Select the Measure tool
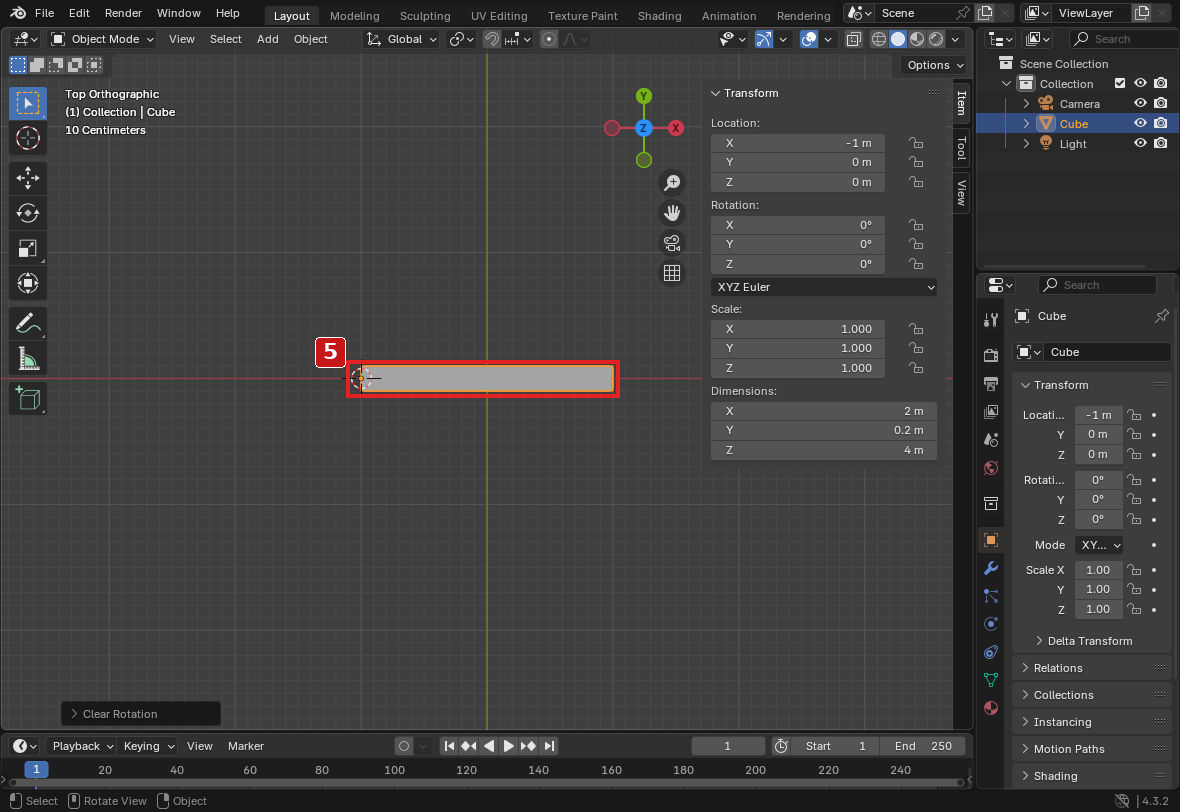This screenshot has height=812, width=1180. tap(28, 359)
